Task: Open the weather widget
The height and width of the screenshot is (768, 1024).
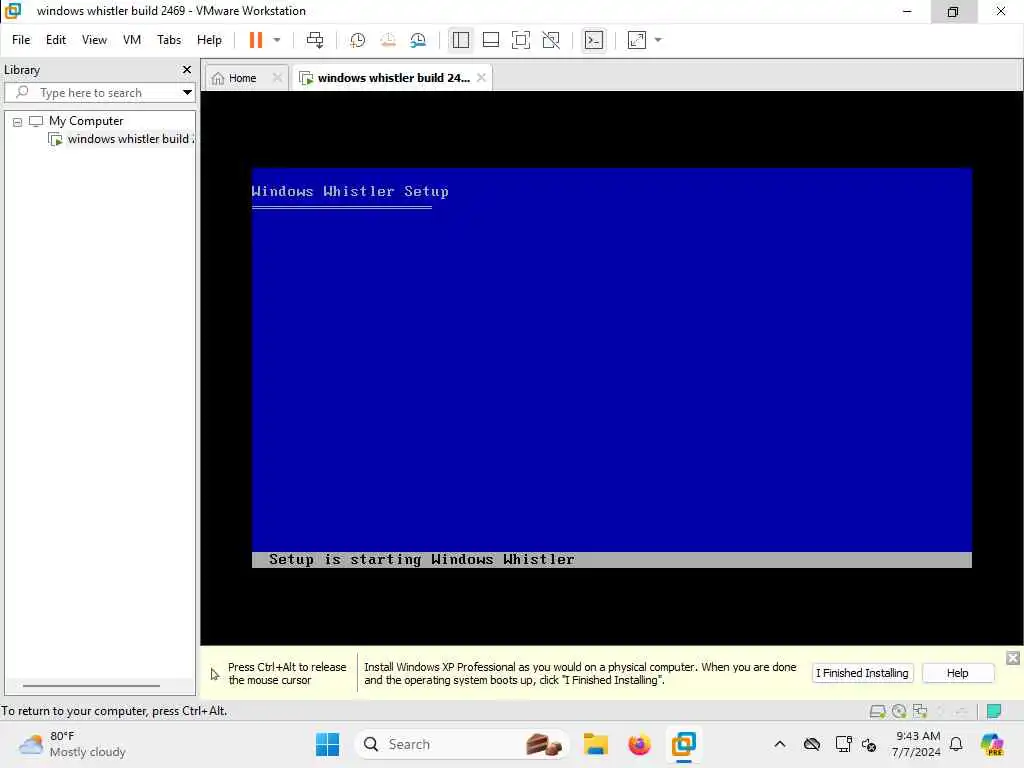Action: tap(72, 744)
